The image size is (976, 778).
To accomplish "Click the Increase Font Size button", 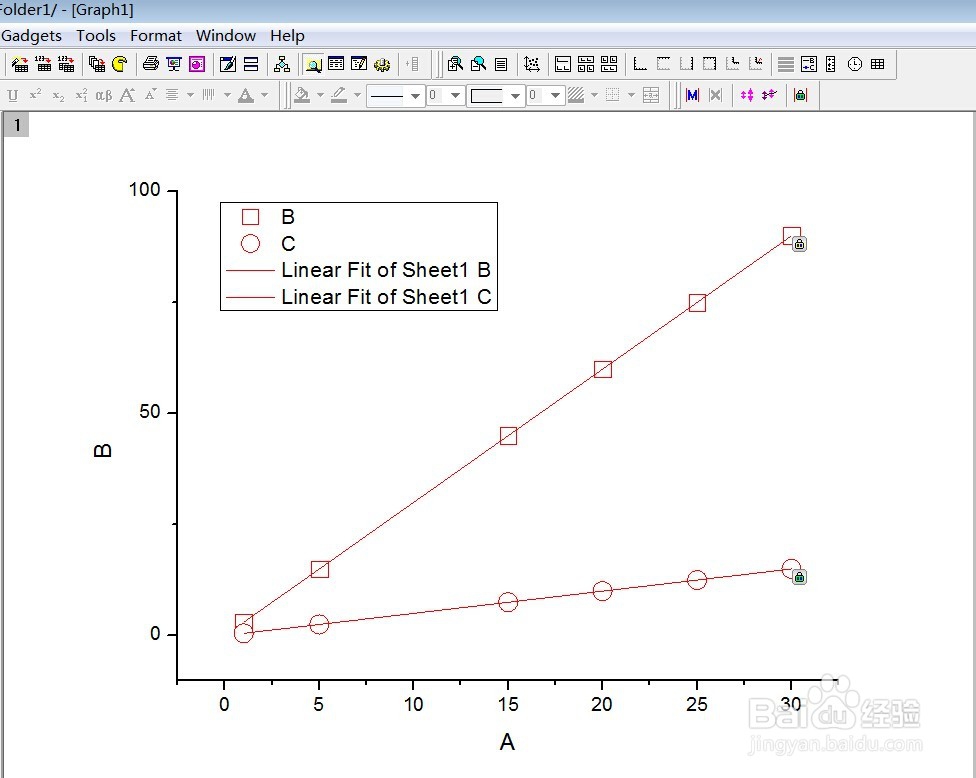I will [127, 95].
